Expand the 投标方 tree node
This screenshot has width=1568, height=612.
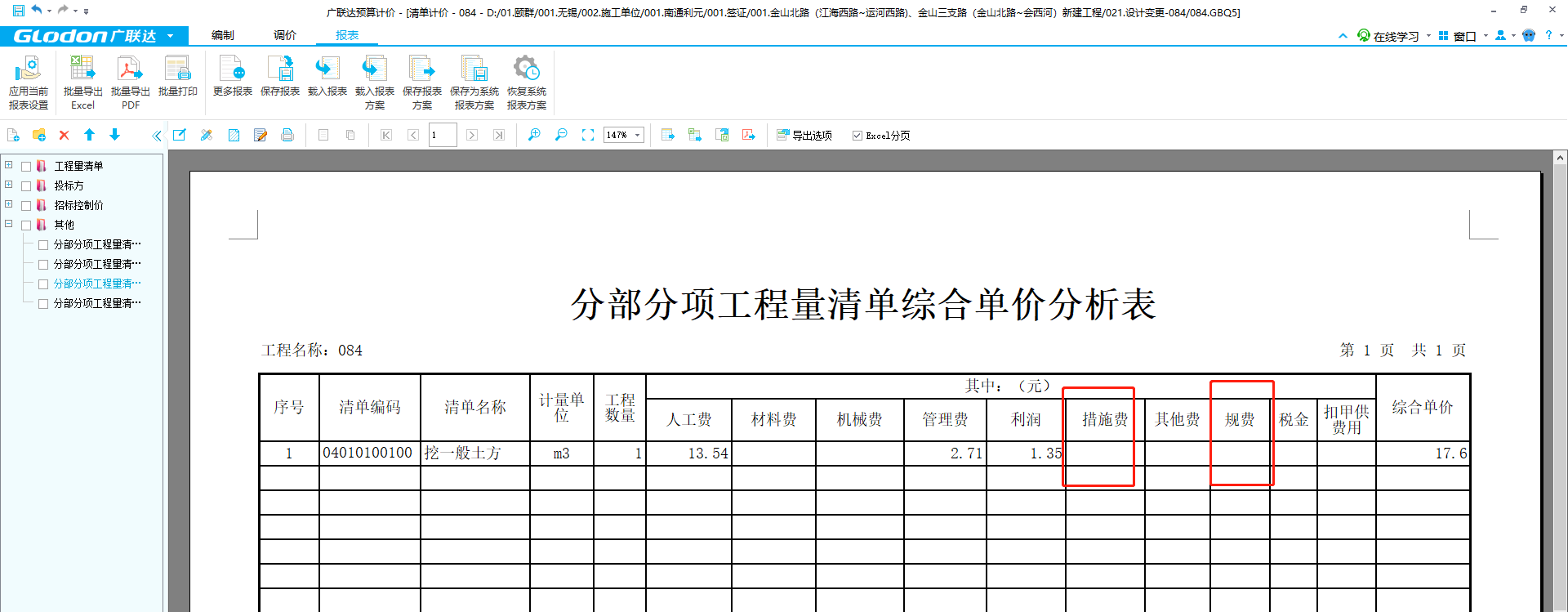click(8, 185)
